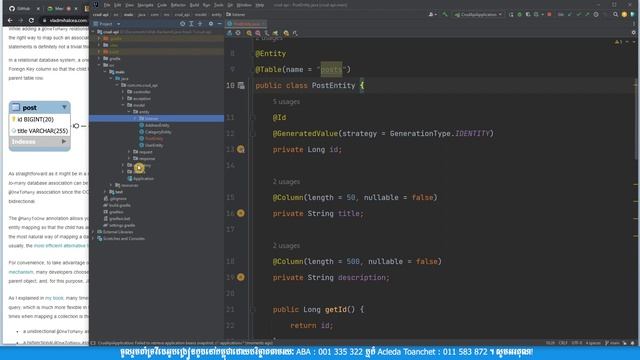640x360 pixels.
Task: Hide the Project panel with minus icon
Action: pos(220,24)
